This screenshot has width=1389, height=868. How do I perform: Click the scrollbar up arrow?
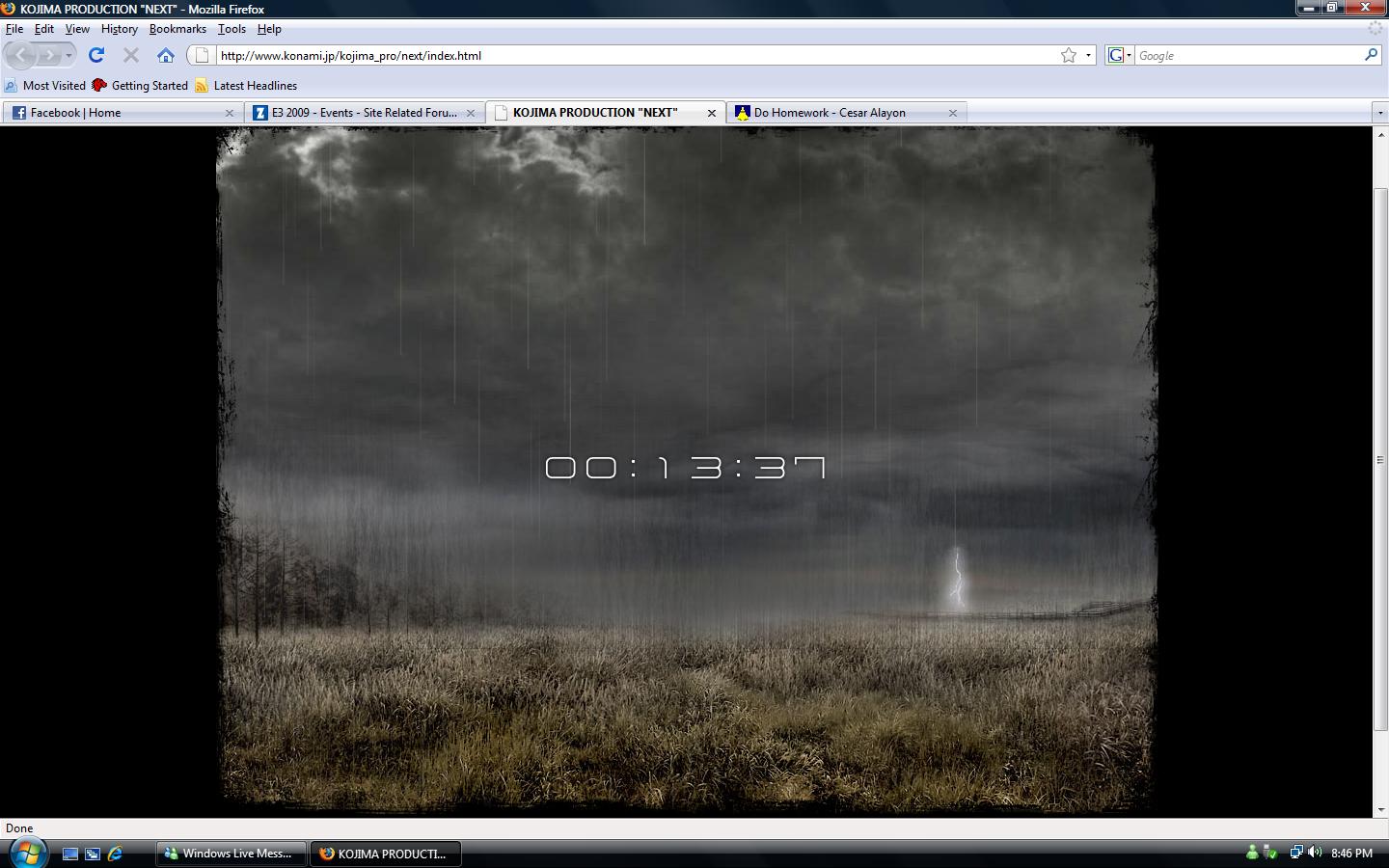1380,134
